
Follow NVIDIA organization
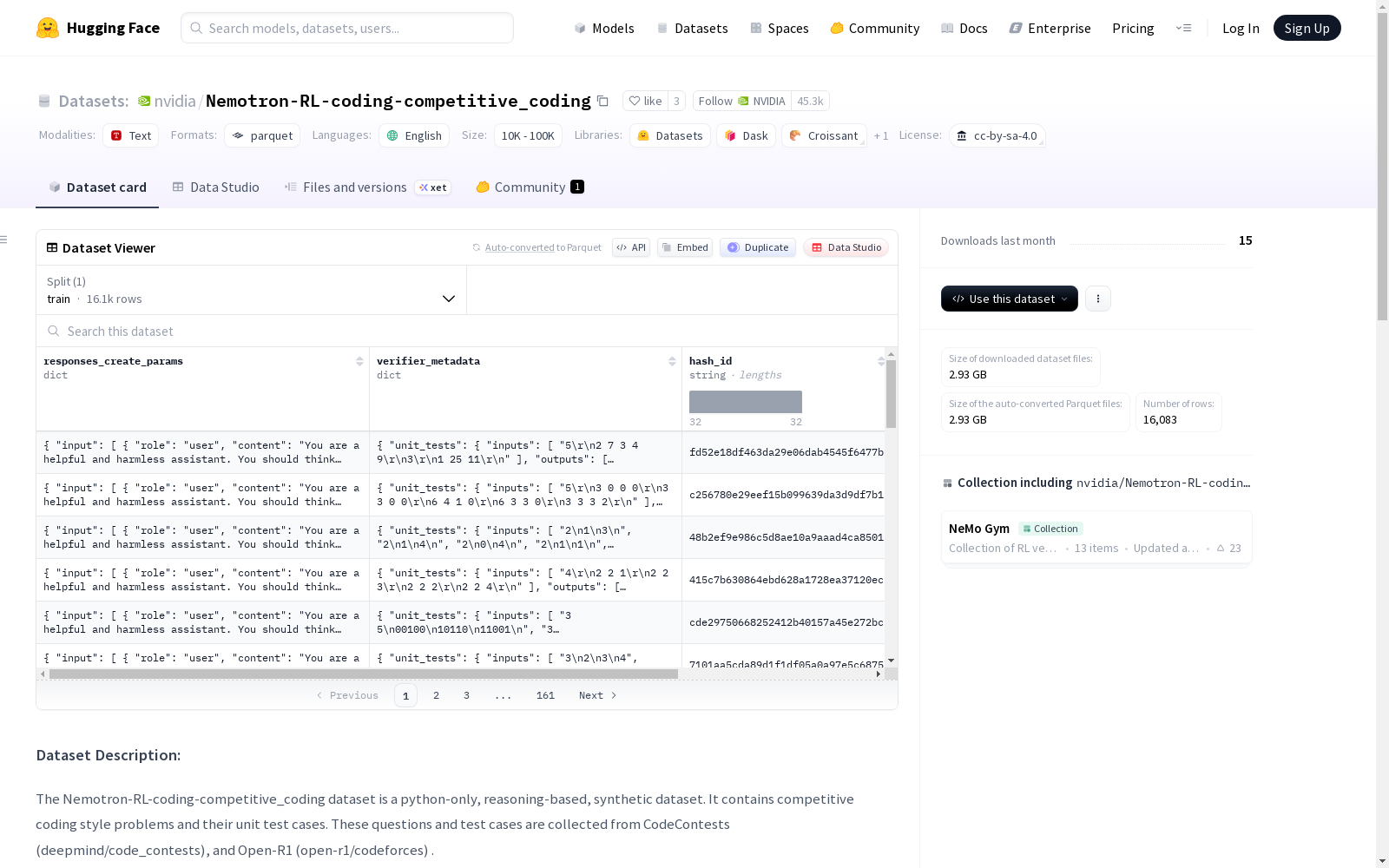(x=742, y=101)
